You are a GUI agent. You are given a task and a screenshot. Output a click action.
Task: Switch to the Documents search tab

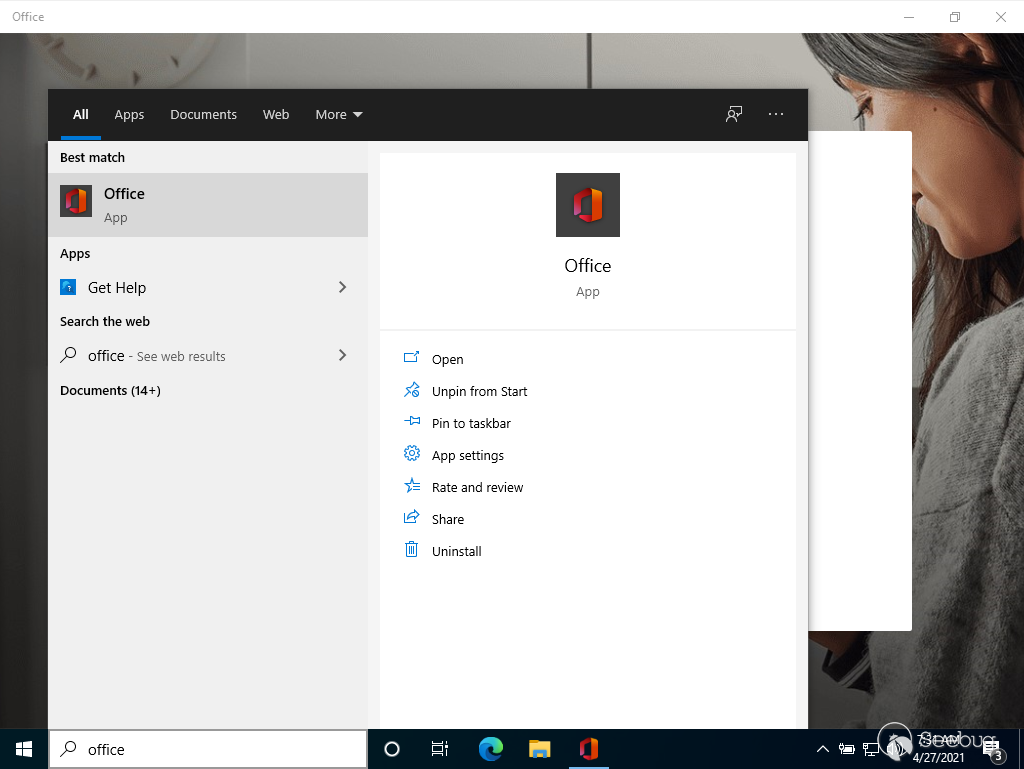(203, 115)
